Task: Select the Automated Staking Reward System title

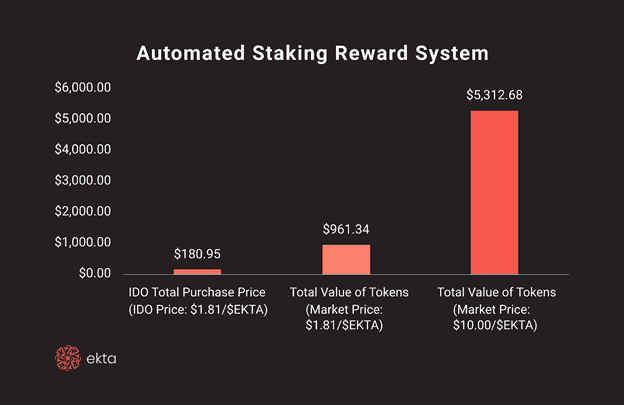Action: coord(312,53)
